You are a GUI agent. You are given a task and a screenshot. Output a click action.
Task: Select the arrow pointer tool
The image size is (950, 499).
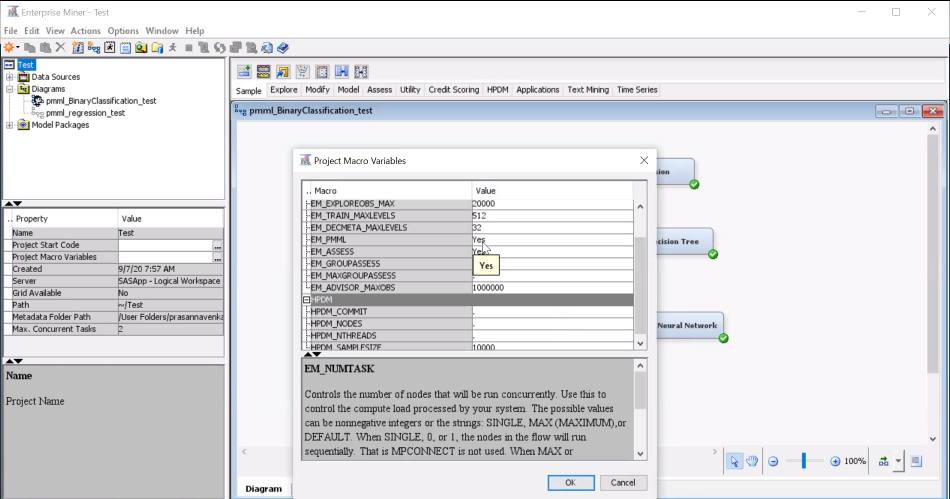click(x=734, y=461)
